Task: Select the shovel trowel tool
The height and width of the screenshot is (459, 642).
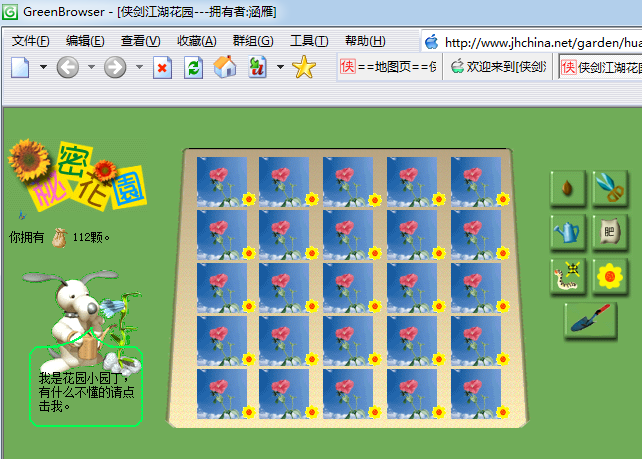Action: pyautogui.click(x=590, y=320)
